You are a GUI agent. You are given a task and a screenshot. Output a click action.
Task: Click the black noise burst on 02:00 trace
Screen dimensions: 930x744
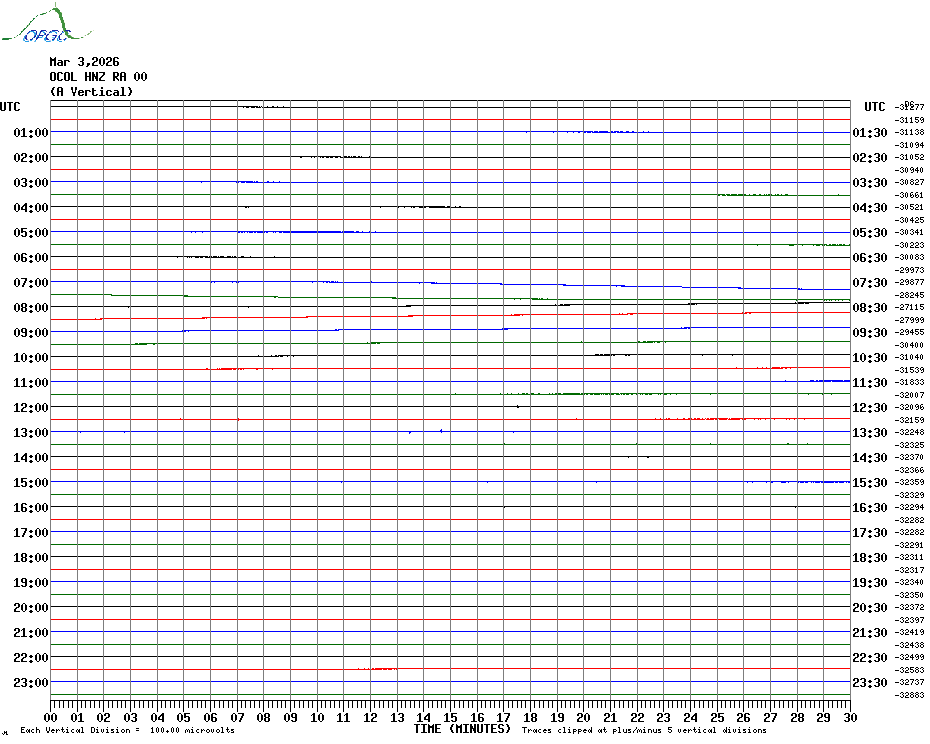point(335,157)
